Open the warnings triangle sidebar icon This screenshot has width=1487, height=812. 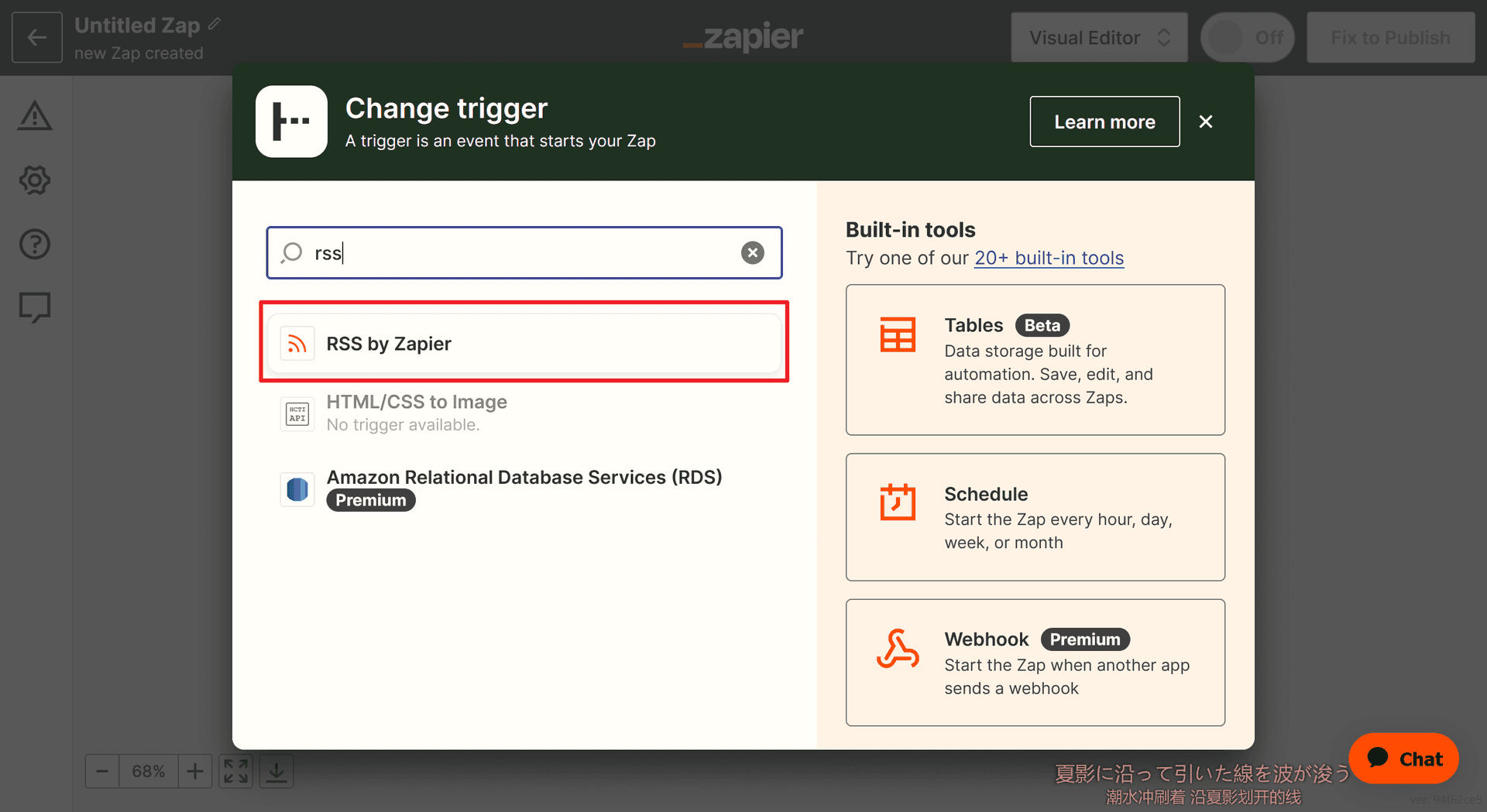(x=35, y=116)
